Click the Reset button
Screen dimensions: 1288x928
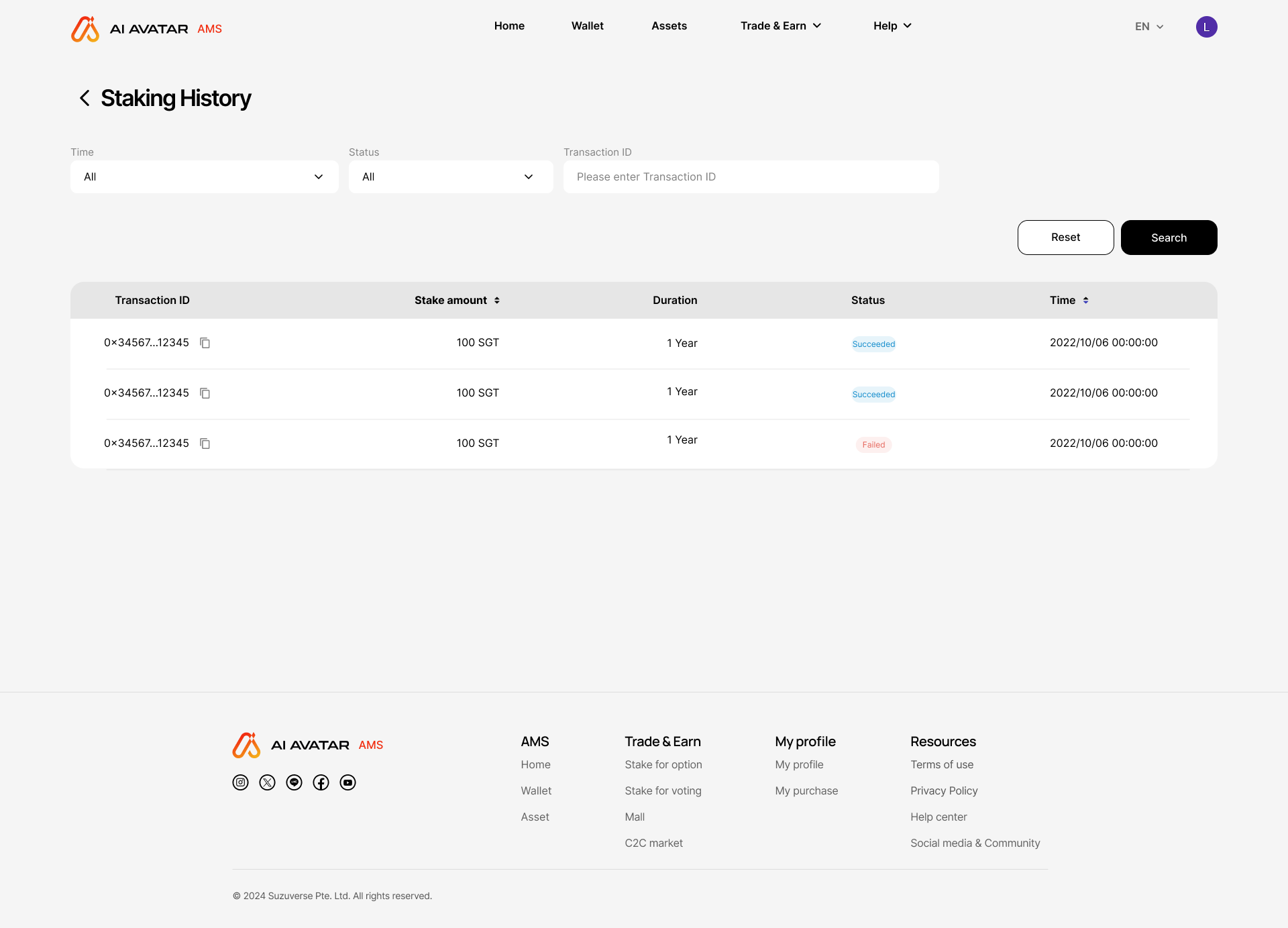pos(1066,238)
